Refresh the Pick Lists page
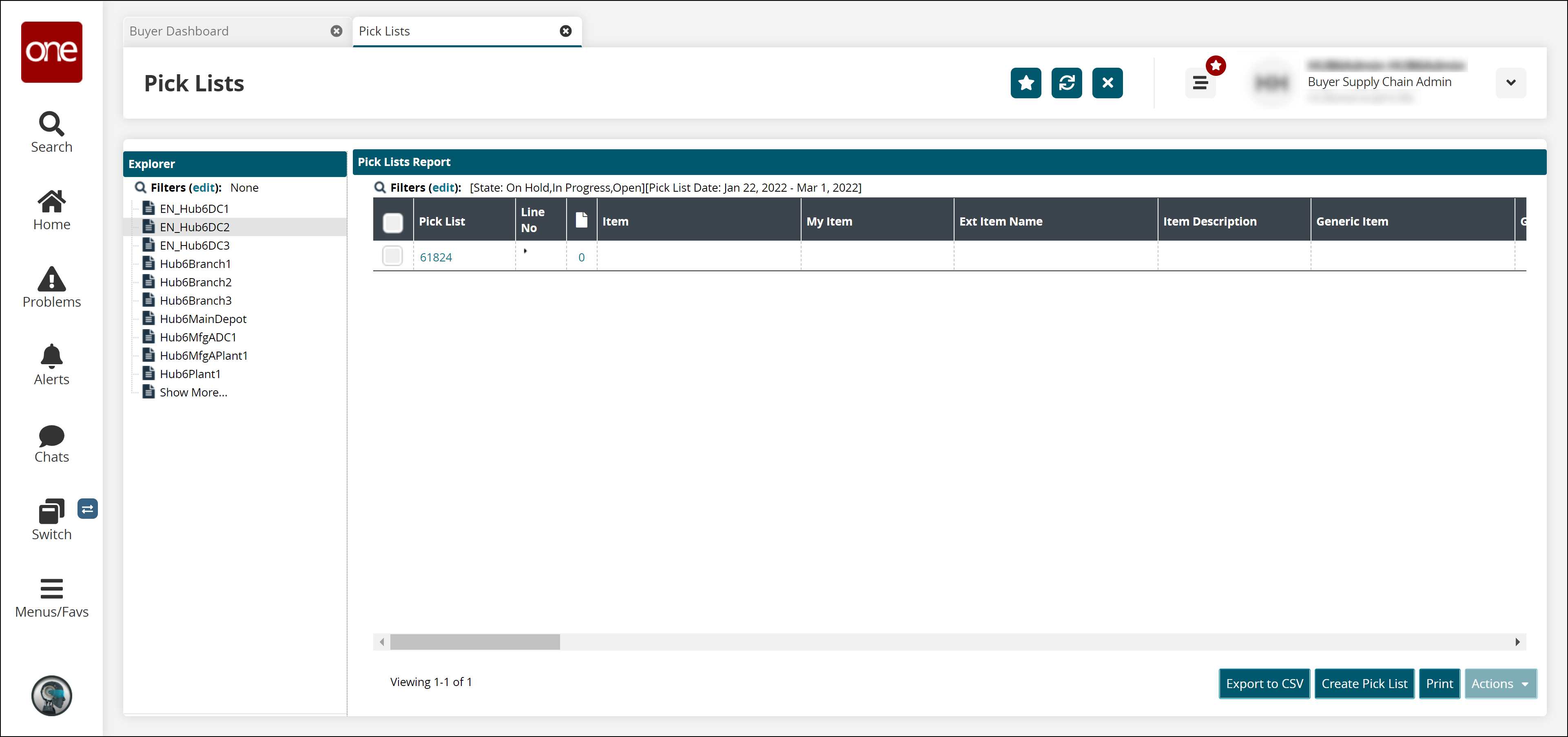Screen dimensions: 1568x737 click(1066, 83)
